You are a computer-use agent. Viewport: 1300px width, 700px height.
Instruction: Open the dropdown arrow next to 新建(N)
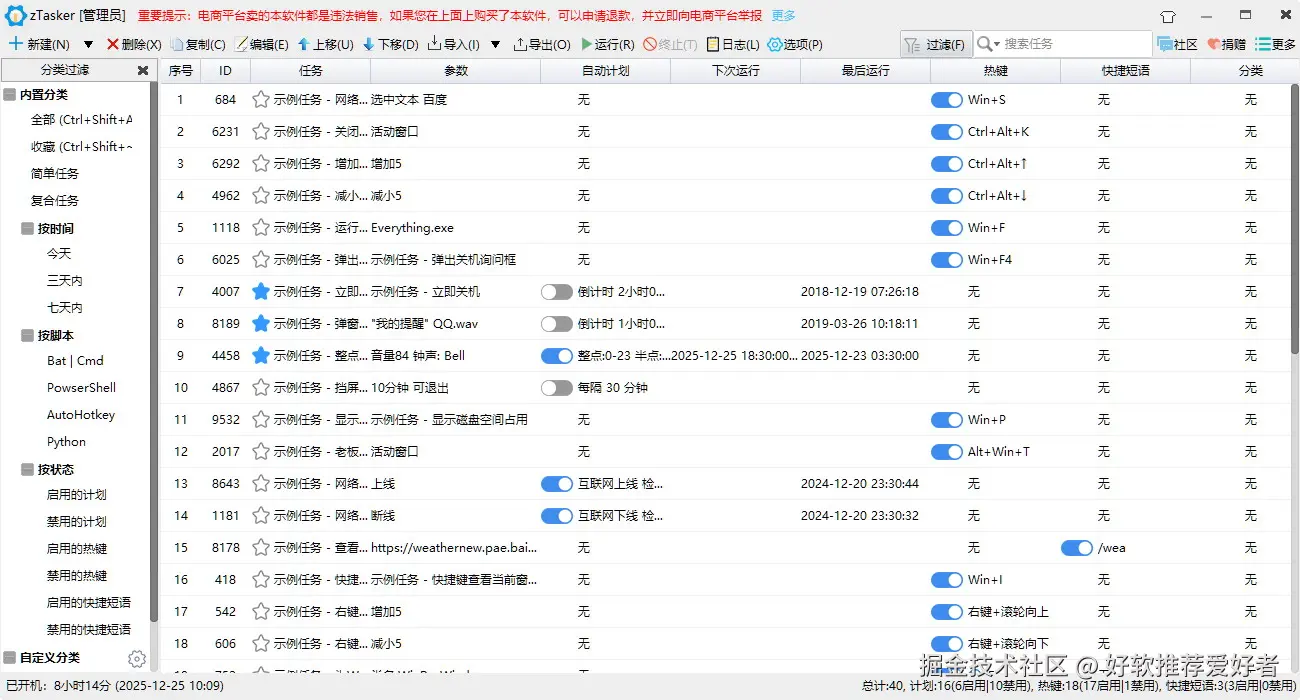pos(88,45)
